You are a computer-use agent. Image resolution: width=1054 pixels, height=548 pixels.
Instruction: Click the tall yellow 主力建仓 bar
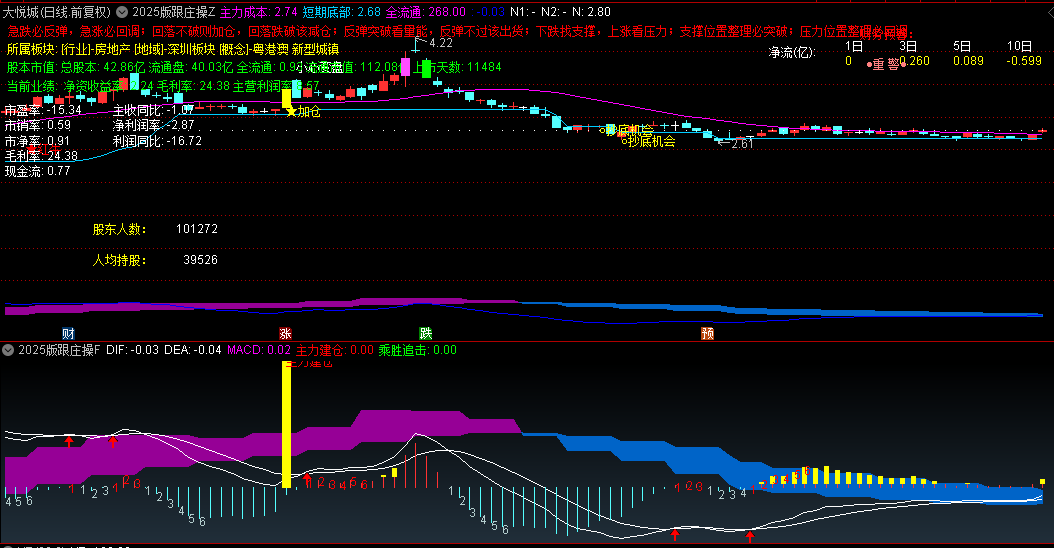pos(286,425)
